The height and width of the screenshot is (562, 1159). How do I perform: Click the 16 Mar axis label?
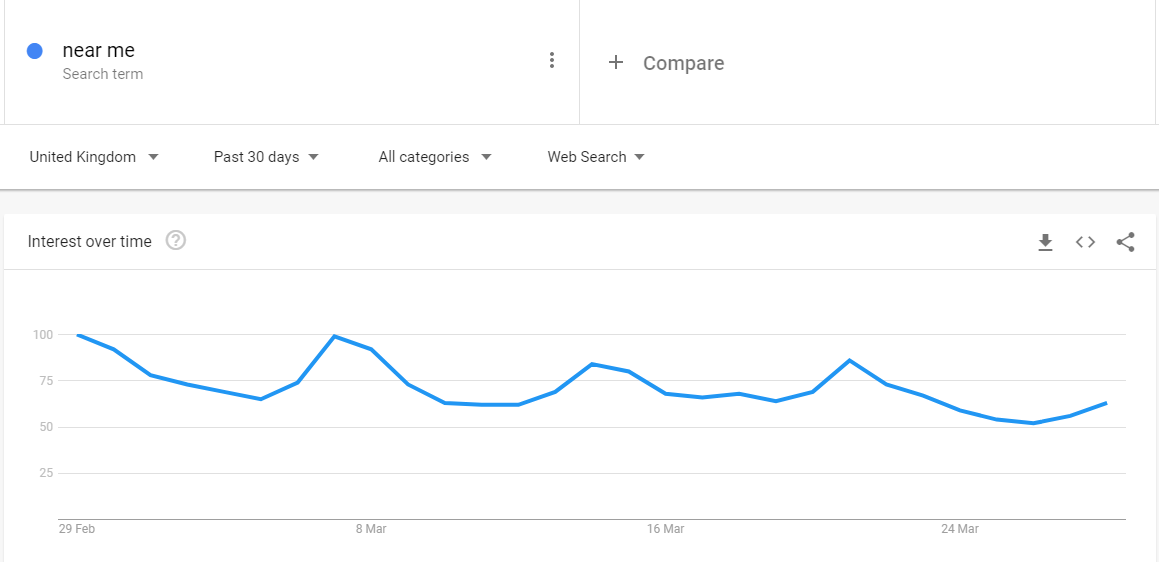pyautogui.click(x=665, y=529)
